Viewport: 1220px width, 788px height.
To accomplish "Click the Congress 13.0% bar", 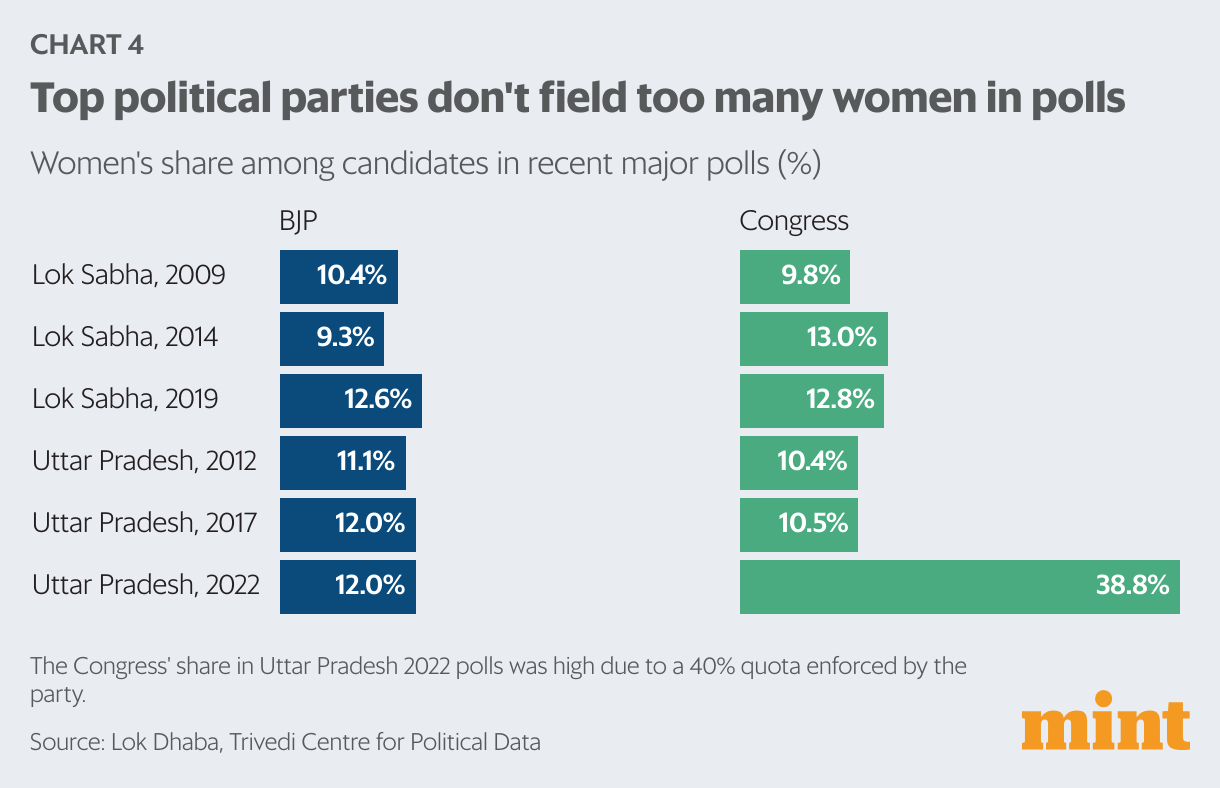I will [x=813, y=338].
